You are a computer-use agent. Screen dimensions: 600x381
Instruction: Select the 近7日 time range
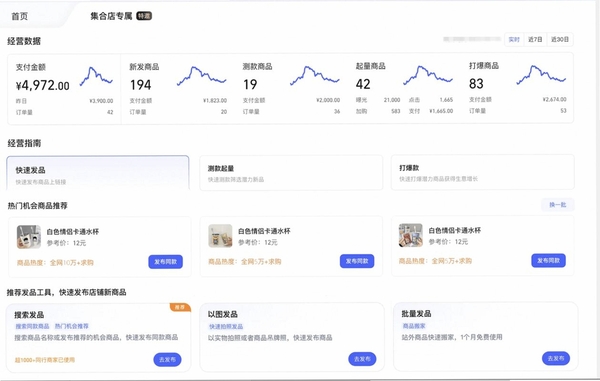tap(535, 39)
